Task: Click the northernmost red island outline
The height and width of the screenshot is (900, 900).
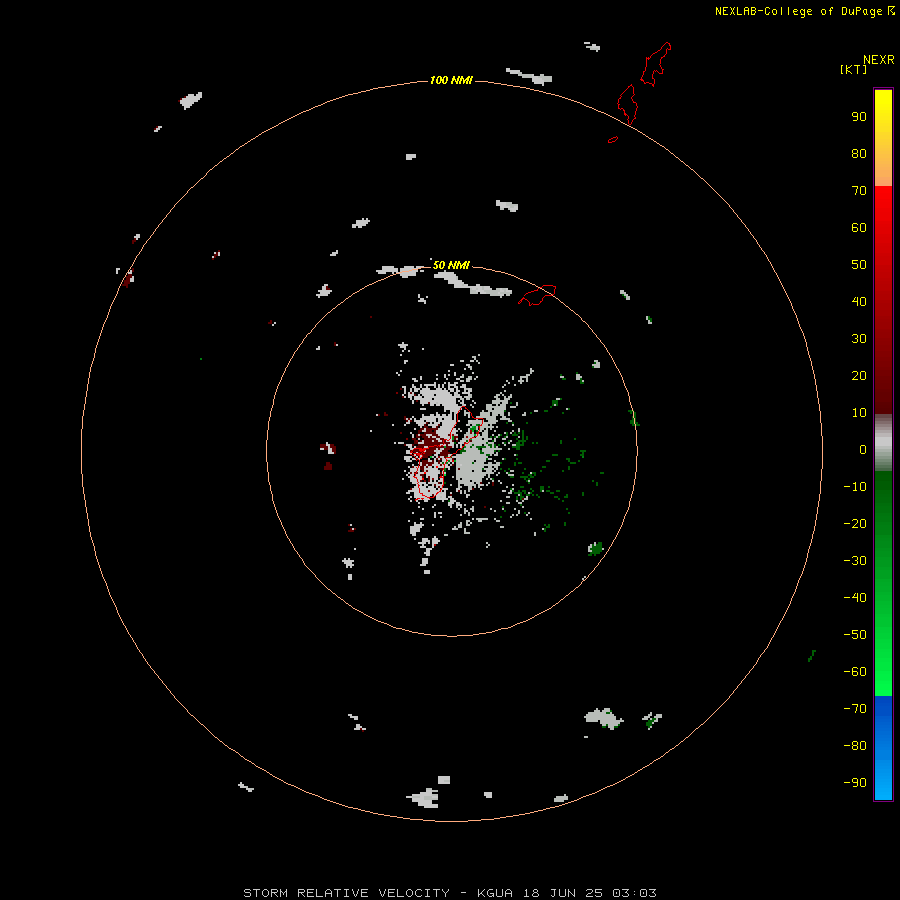Action: click(655, 64)
